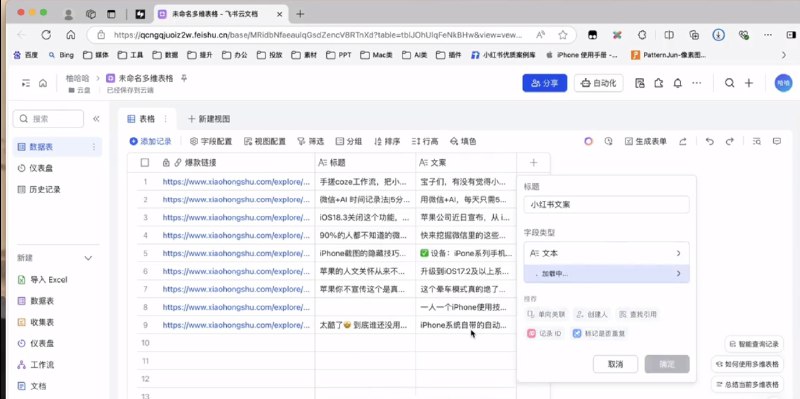Click the blue 分享 button
The image size is (800, 399).
[x=544, y=83]
